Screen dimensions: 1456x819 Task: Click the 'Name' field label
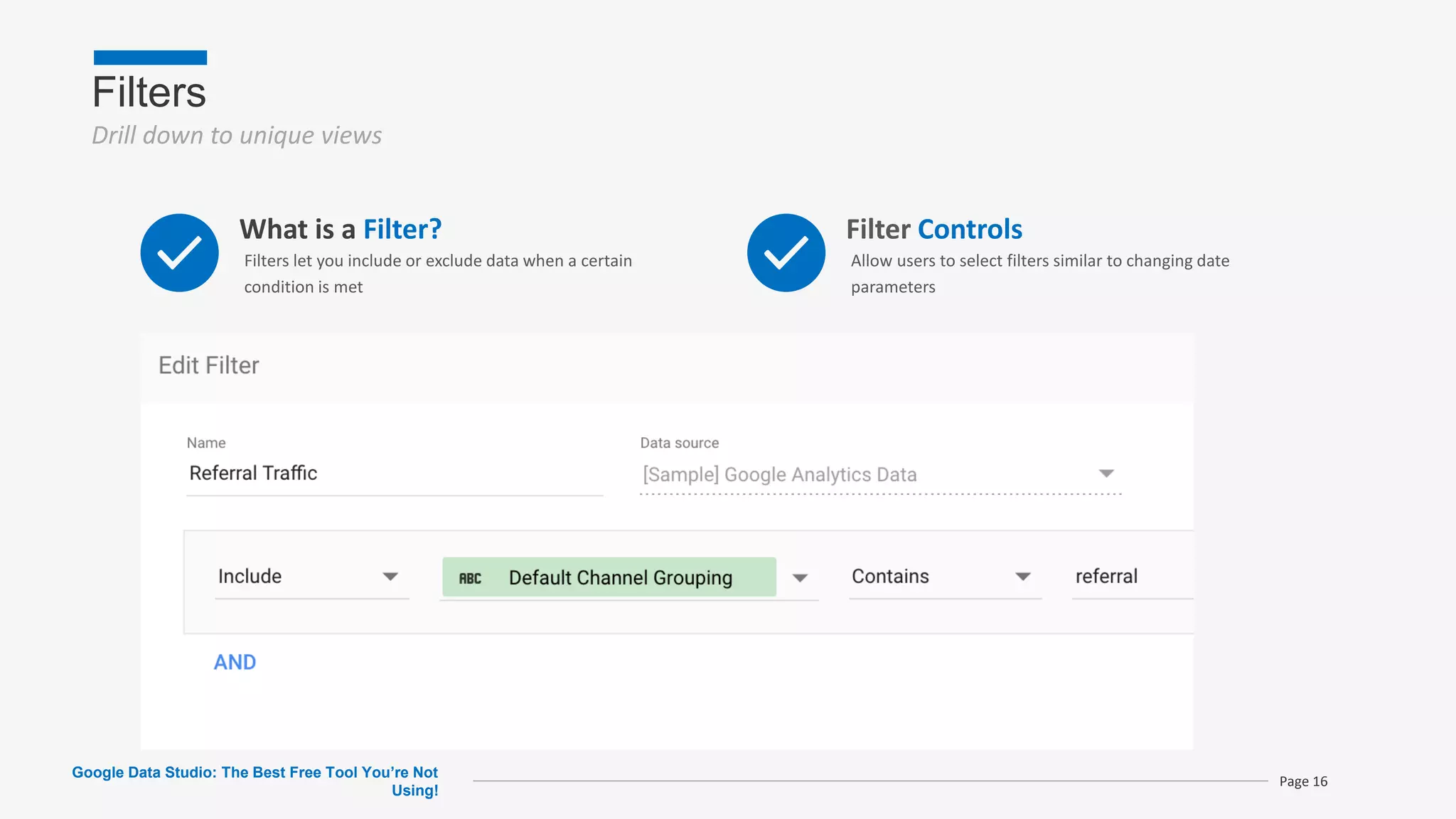click(206, 443)
